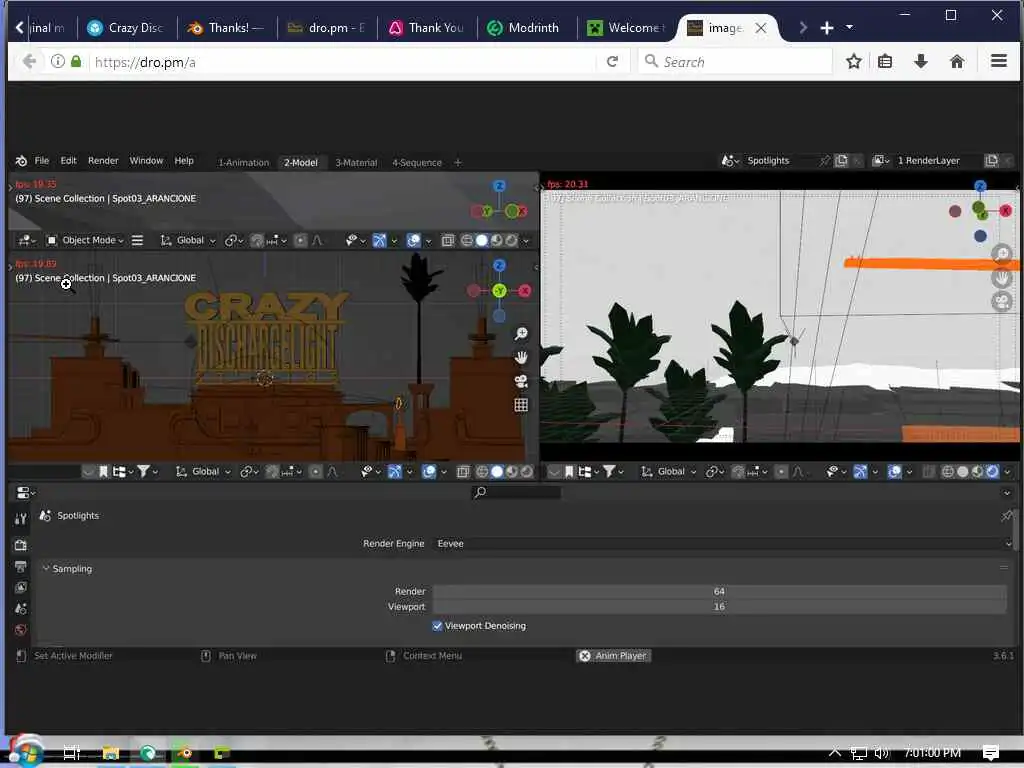
Task: Select wireframe shading in upper-left viewport header
Action: tap(467, 240)
